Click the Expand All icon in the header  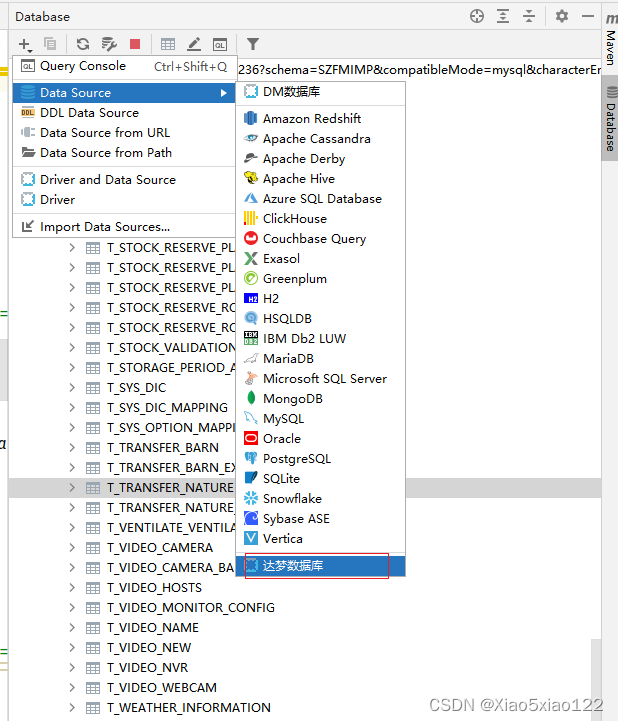pyautogui.click(x=503, y=17)
